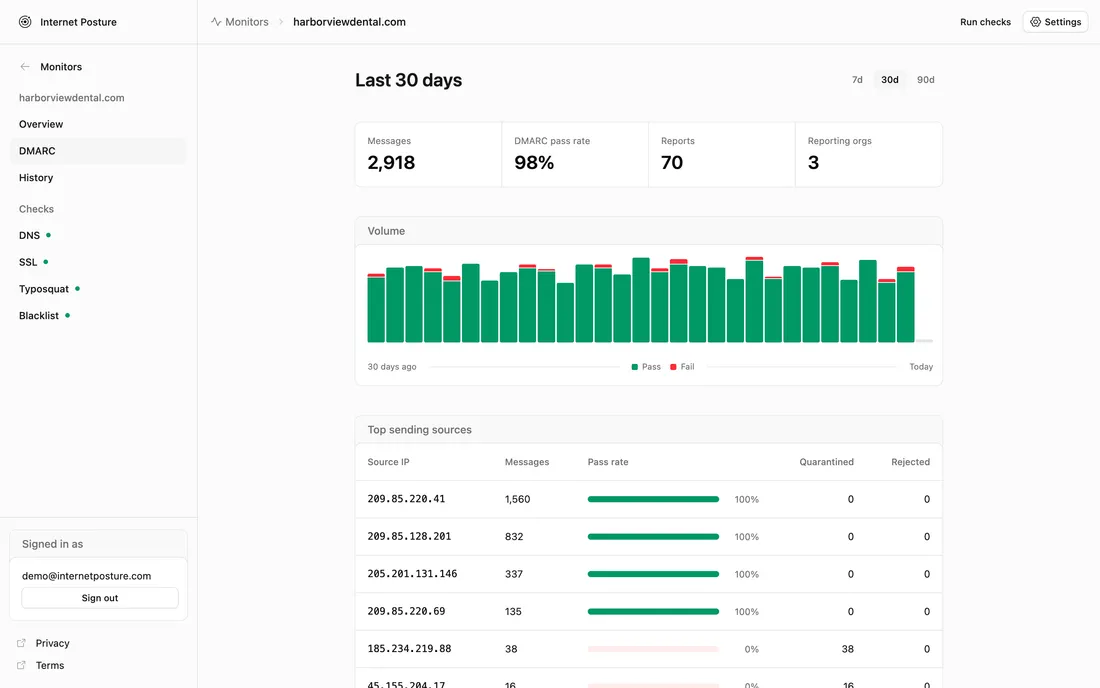Click the Messages column header
The height and width of the screenshot is (688, 1100).
[527, 461]
